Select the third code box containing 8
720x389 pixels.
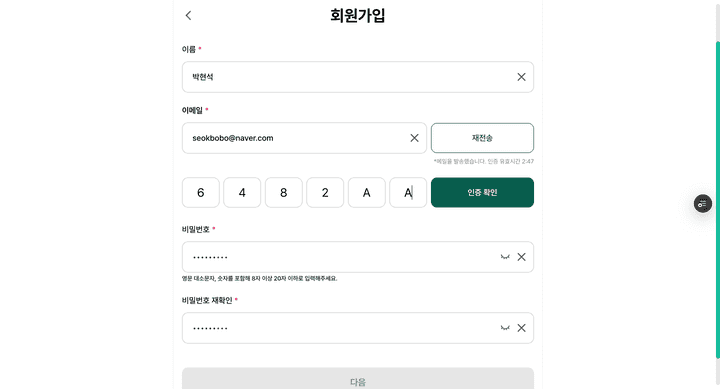pos(284,192)
